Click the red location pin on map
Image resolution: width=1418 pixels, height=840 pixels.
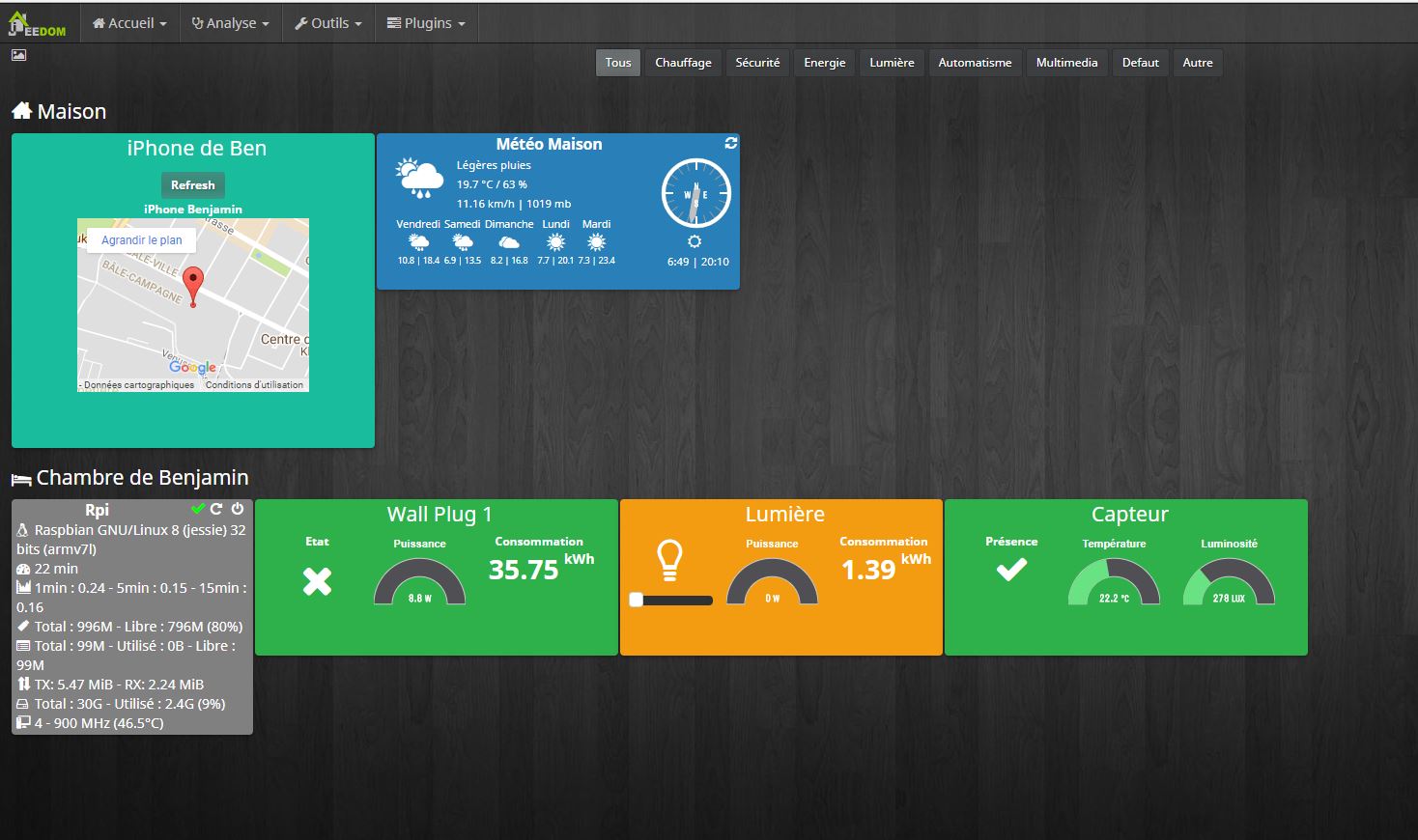[x=193, y=288]
